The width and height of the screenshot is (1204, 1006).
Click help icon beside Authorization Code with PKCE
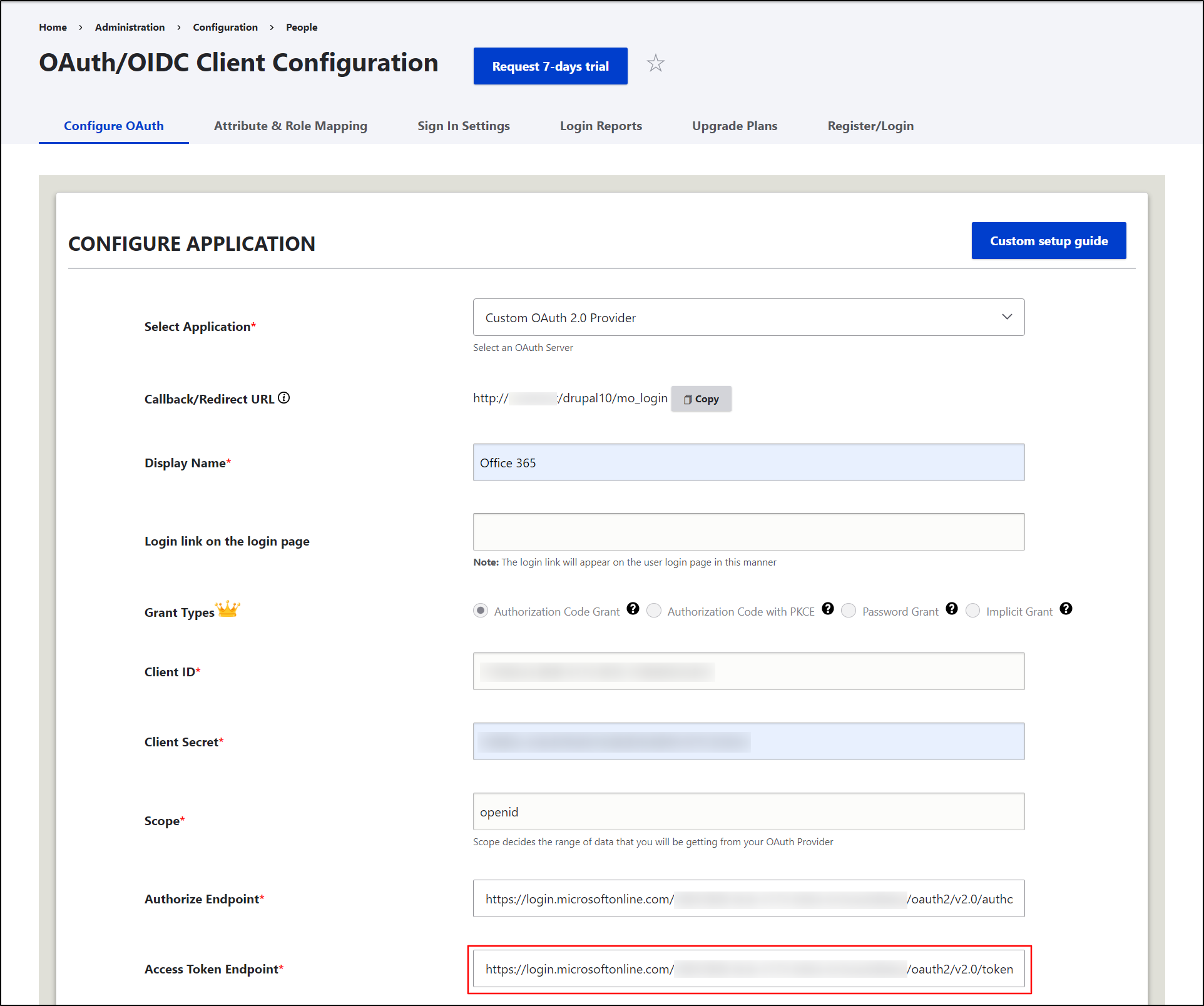(827, 609)
